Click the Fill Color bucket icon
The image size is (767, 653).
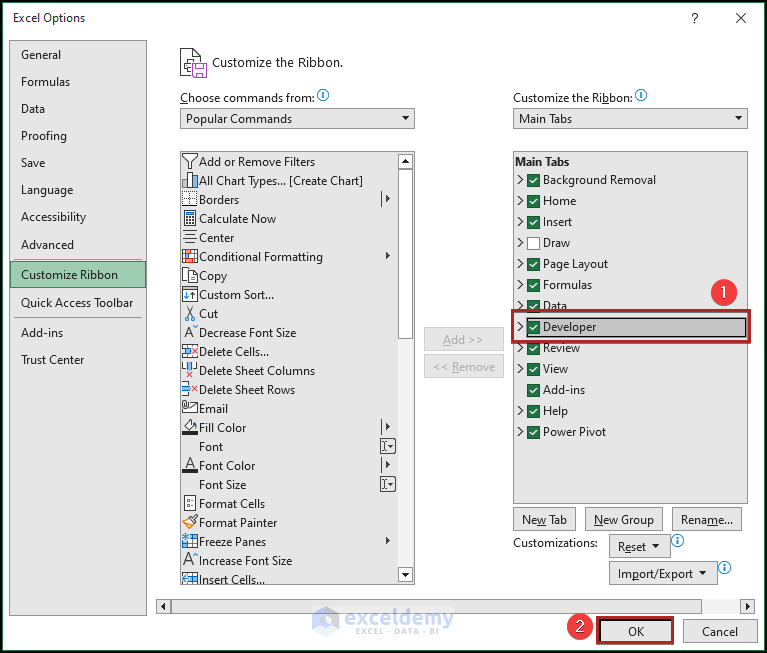click(190, 427)
